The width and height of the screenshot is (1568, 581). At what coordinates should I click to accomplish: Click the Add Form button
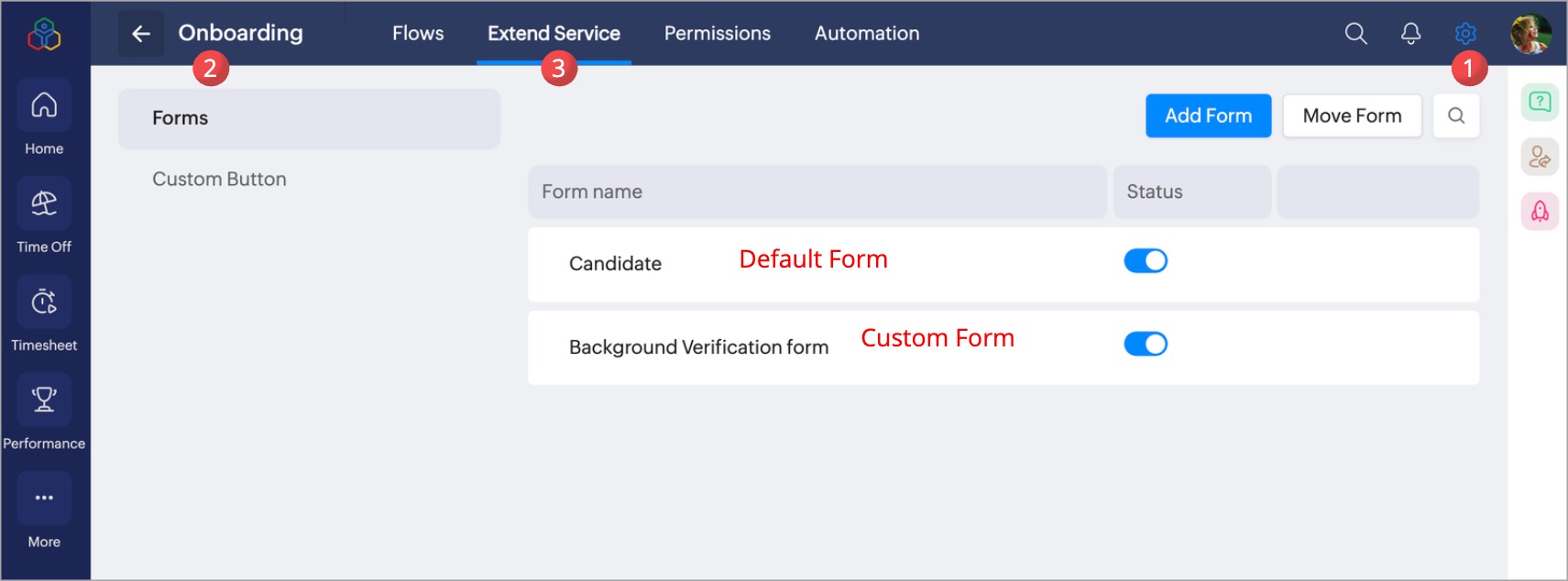1208,116
